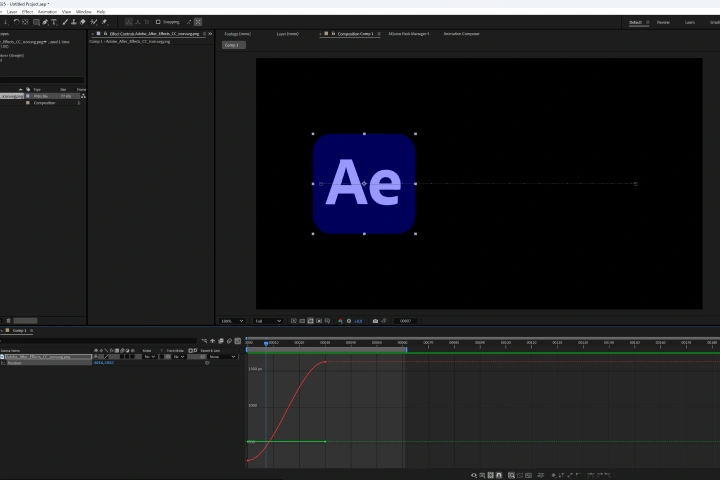Click the flowchart icon beside the PNG project item
This screenshot has width=720, height=480.
[83, 96]
